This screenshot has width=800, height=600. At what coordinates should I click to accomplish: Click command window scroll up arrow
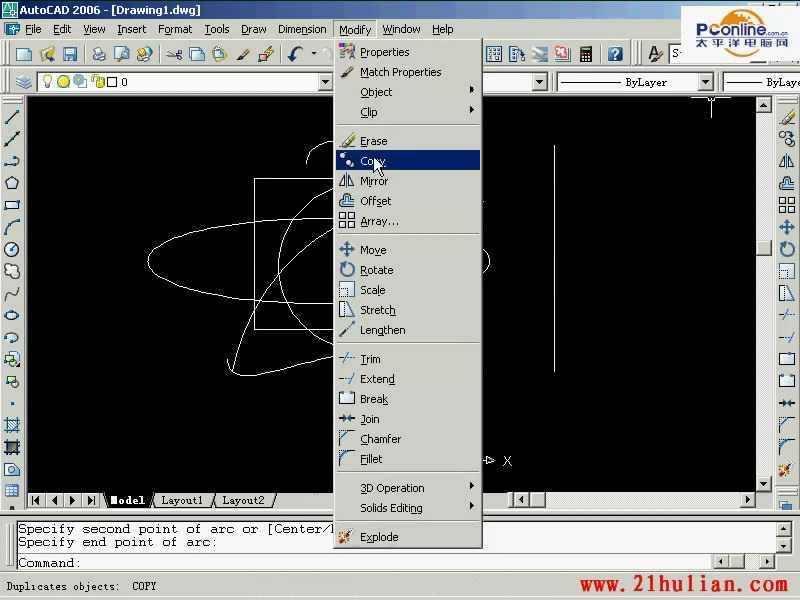click(784, 529)
